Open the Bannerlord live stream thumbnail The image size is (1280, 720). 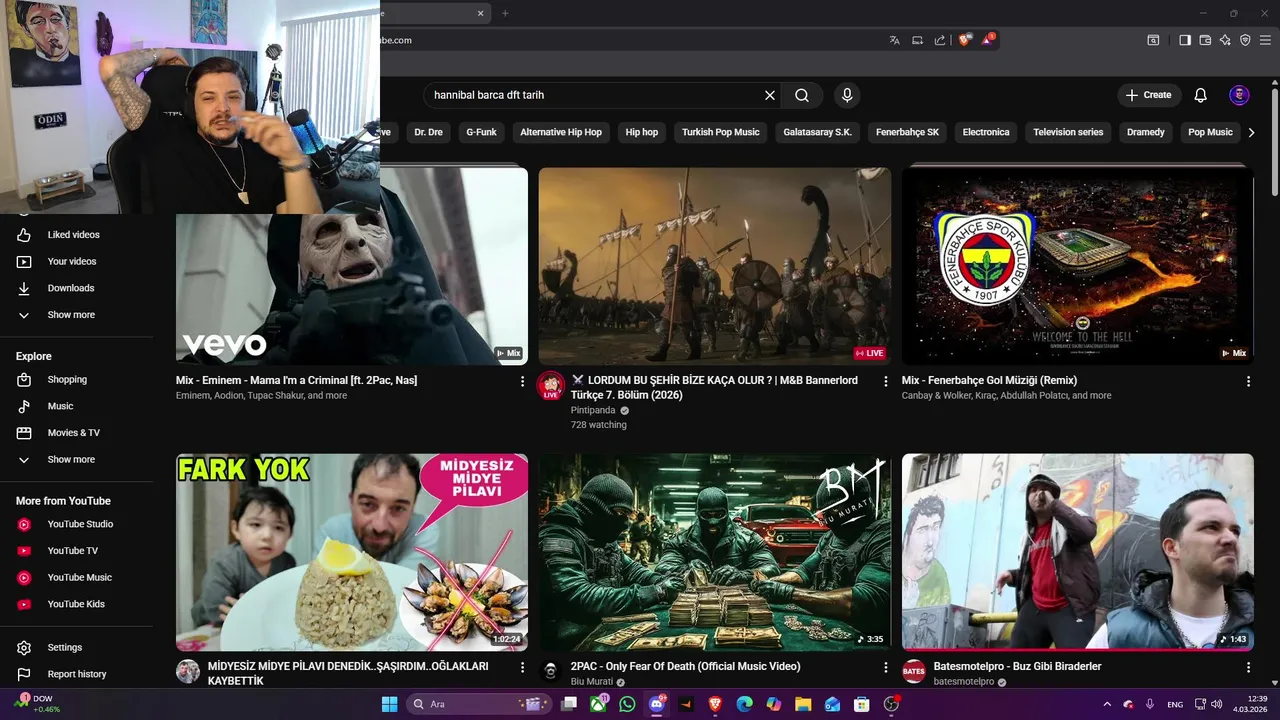(x=715, y=266)
